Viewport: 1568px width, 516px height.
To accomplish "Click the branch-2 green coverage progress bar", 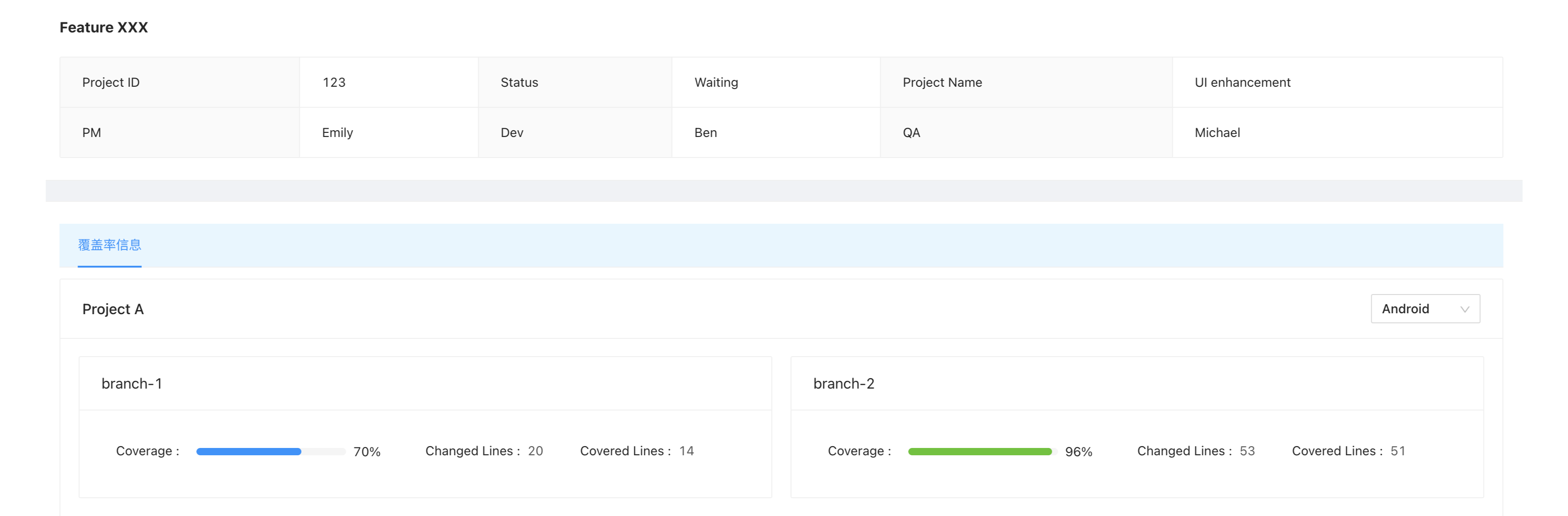I will pos(983,452).
